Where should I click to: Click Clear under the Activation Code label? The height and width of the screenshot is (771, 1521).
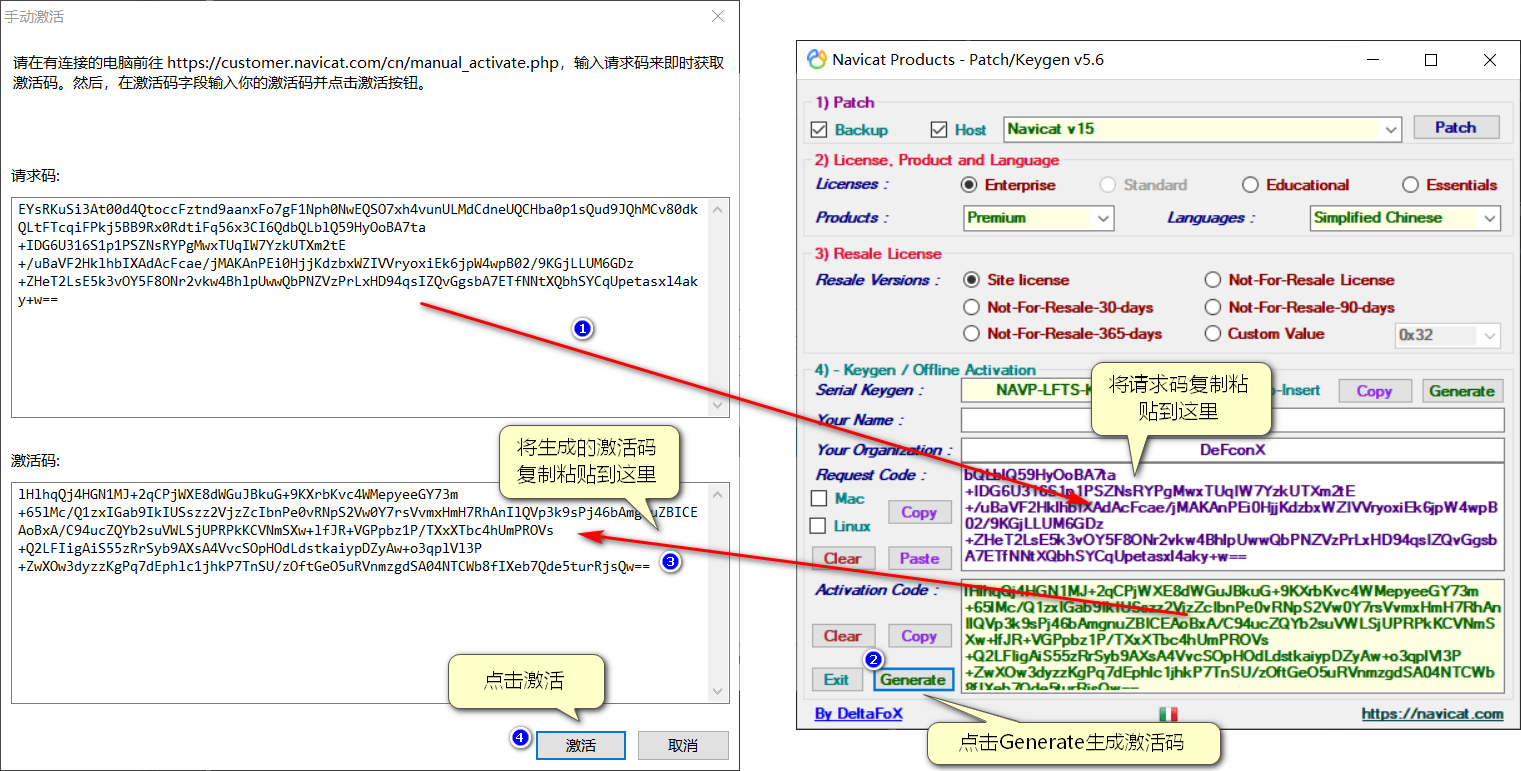[842, 636]
